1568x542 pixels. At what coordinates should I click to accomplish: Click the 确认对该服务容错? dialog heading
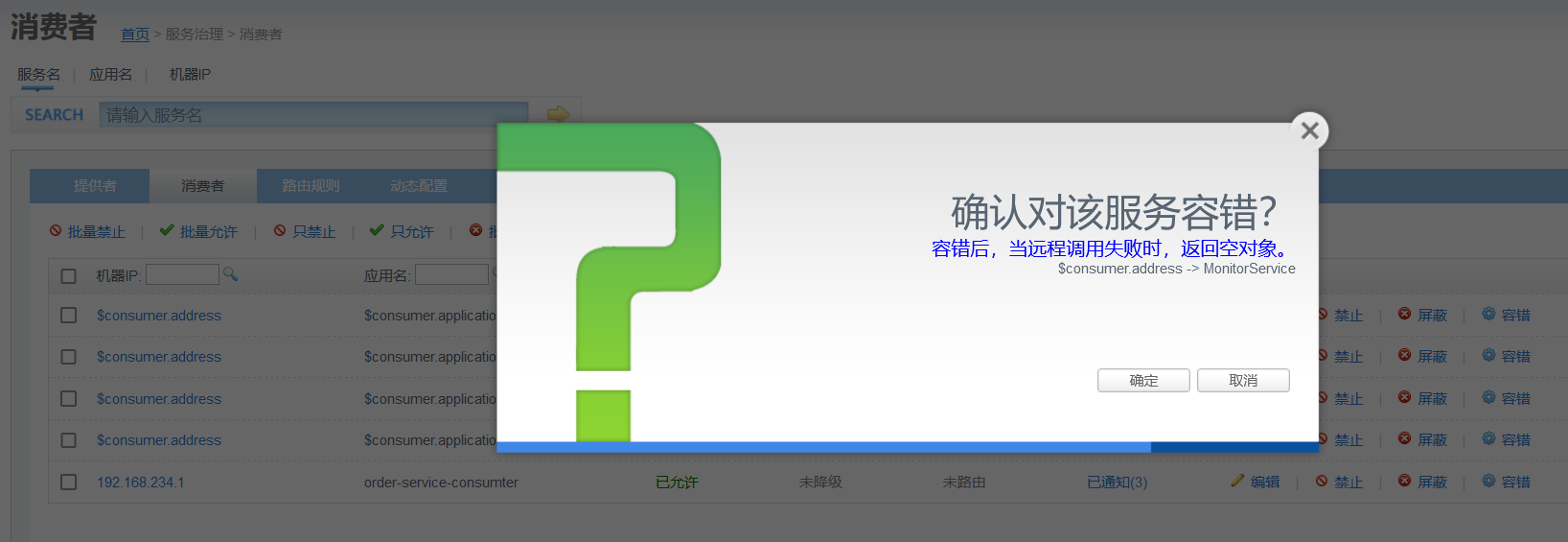[x=1114, y=212]
